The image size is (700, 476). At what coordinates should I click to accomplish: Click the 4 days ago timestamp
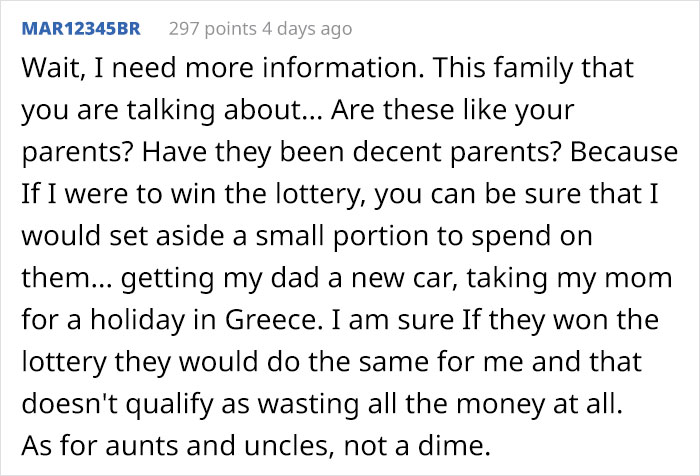pos(303,29)
